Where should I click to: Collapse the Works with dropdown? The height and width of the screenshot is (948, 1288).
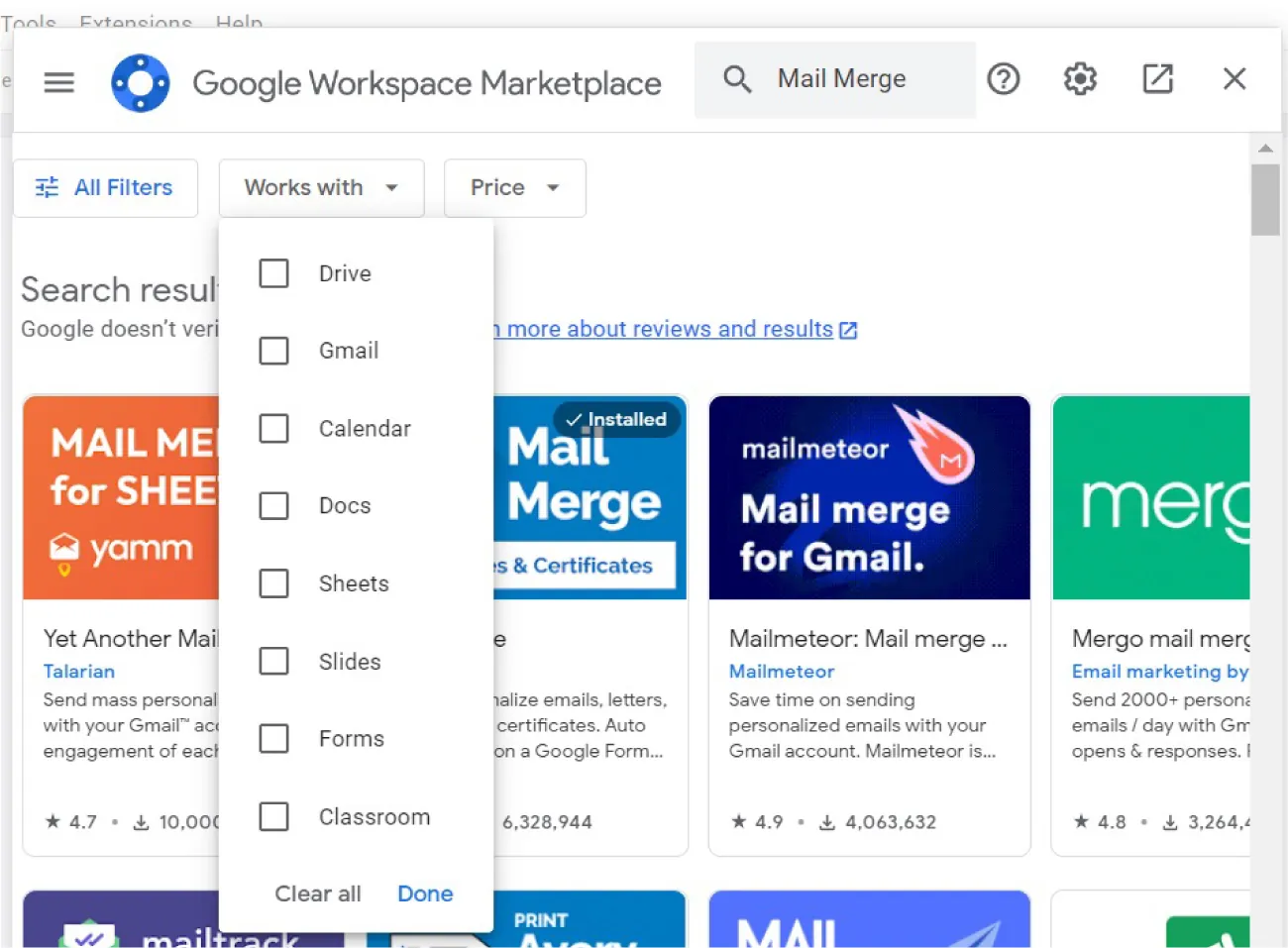[321, 187]
